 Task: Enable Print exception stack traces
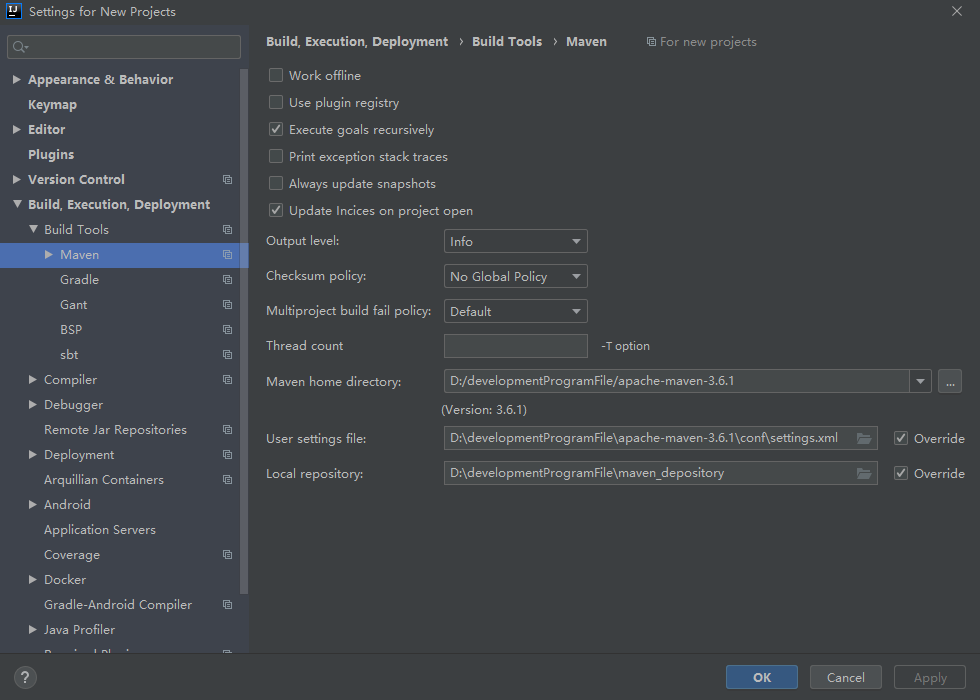point(276,156)
